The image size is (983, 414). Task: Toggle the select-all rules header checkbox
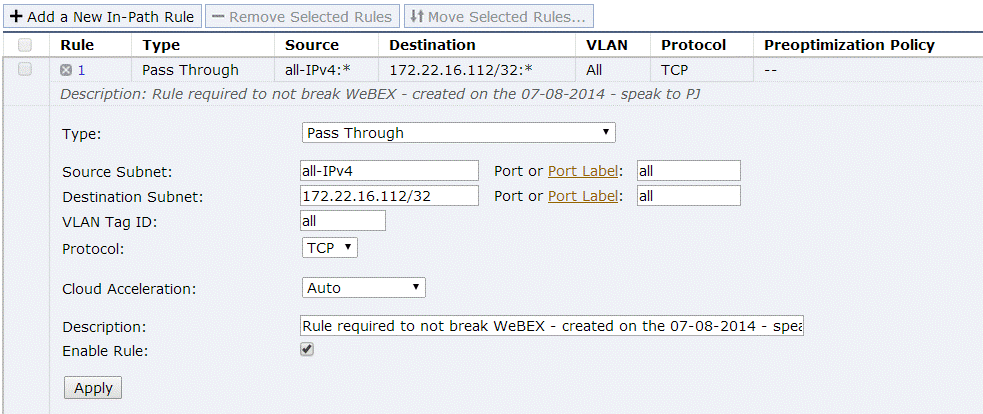coord(25,45)
